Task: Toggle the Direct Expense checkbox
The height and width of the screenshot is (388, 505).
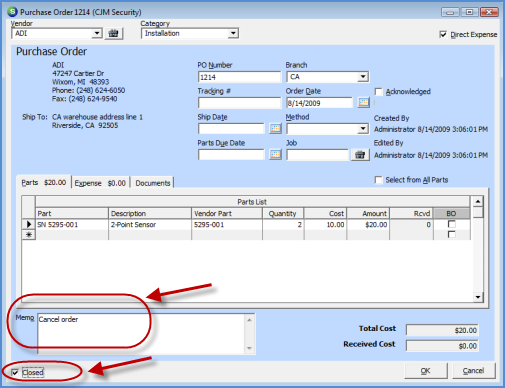Action: (443, 34)
